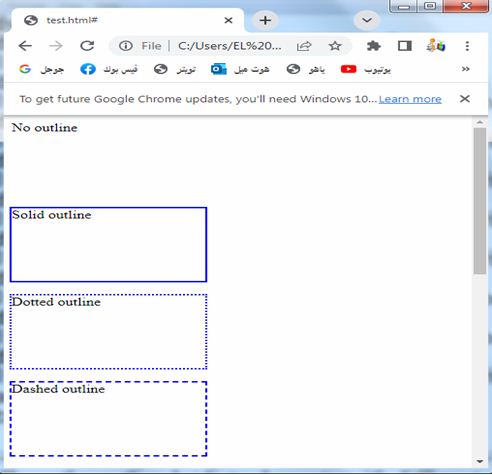This screenshot has width=492, height=475.
Task: Open the Yahoo bookmark with globe icon
Action: pyautogui.click(x=306, y=69)
